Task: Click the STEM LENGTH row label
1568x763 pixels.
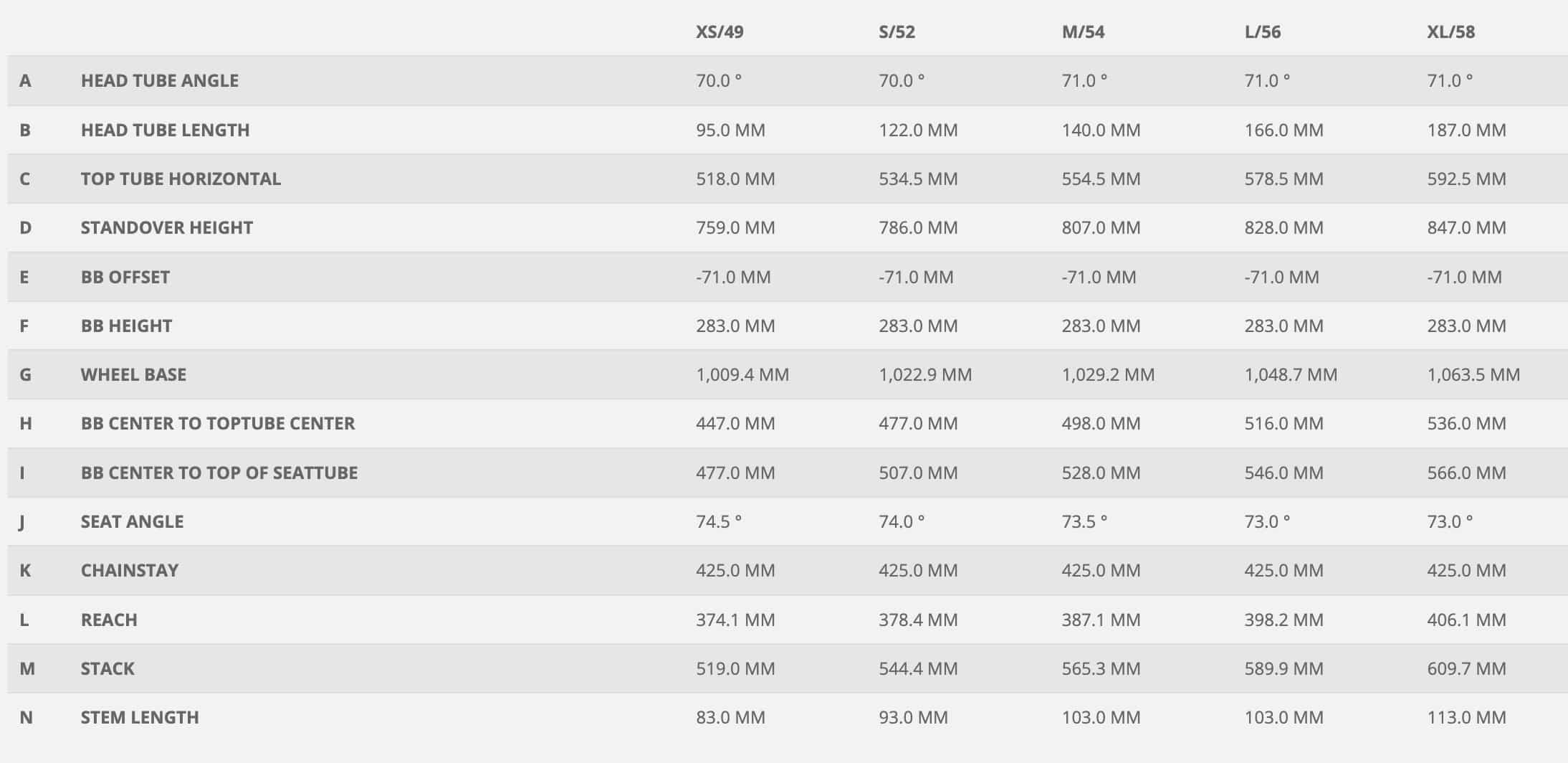Action: pyautogui.click(x=140, y=718)
